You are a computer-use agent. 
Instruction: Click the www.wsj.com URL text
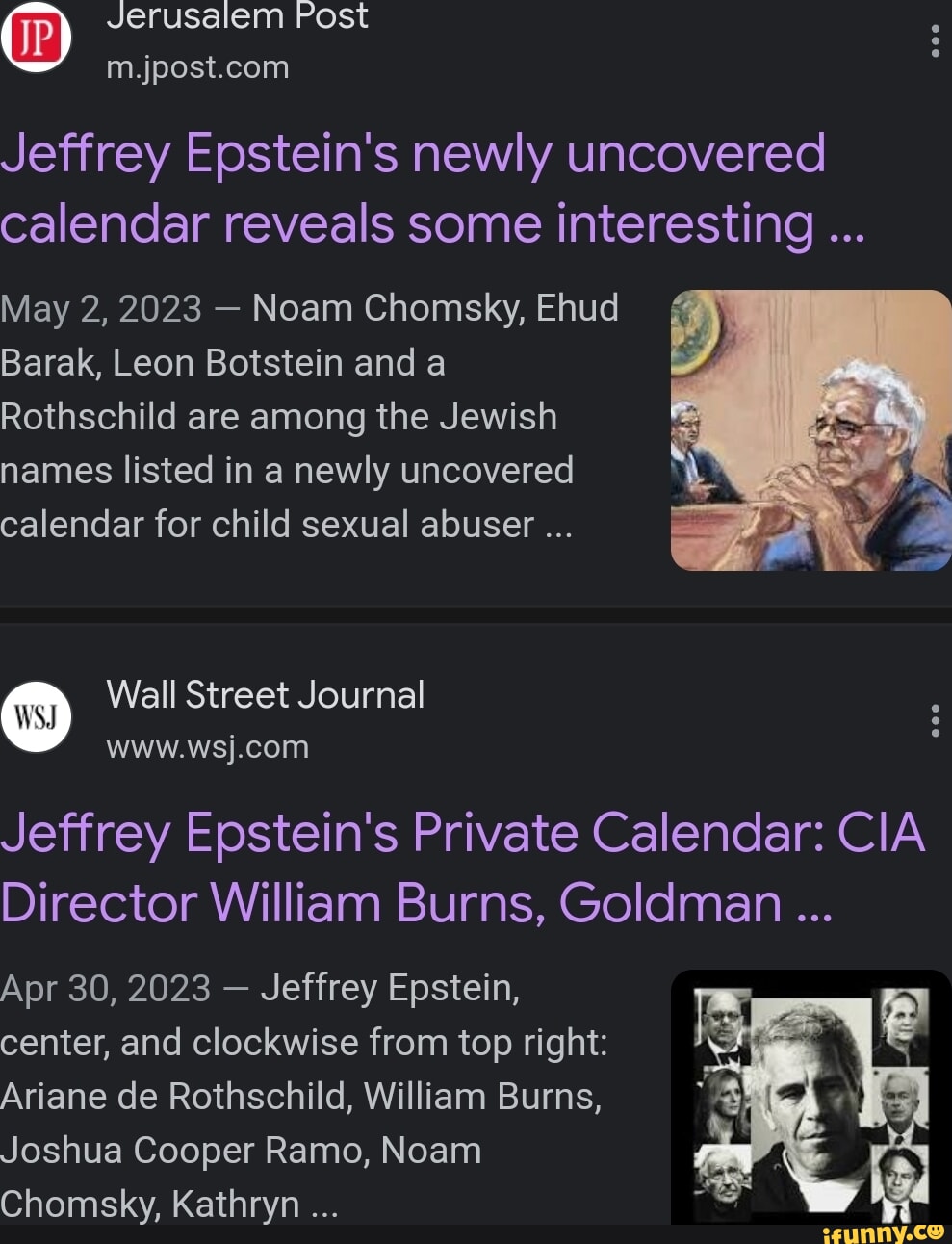(207, 746)
